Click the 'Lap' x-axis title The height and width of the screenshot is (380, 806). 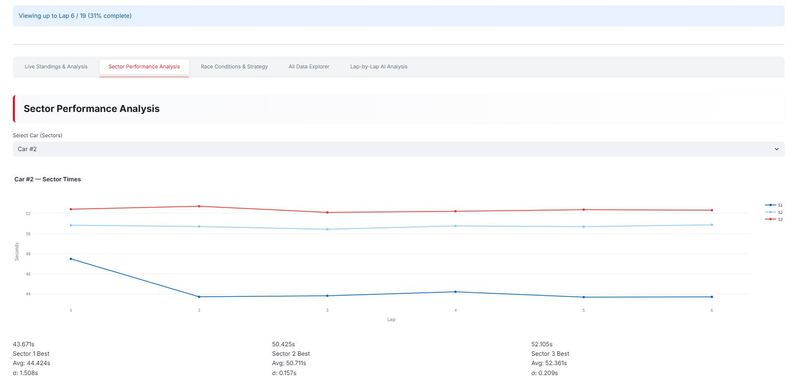pyautogui.click(x=391, y=319)
